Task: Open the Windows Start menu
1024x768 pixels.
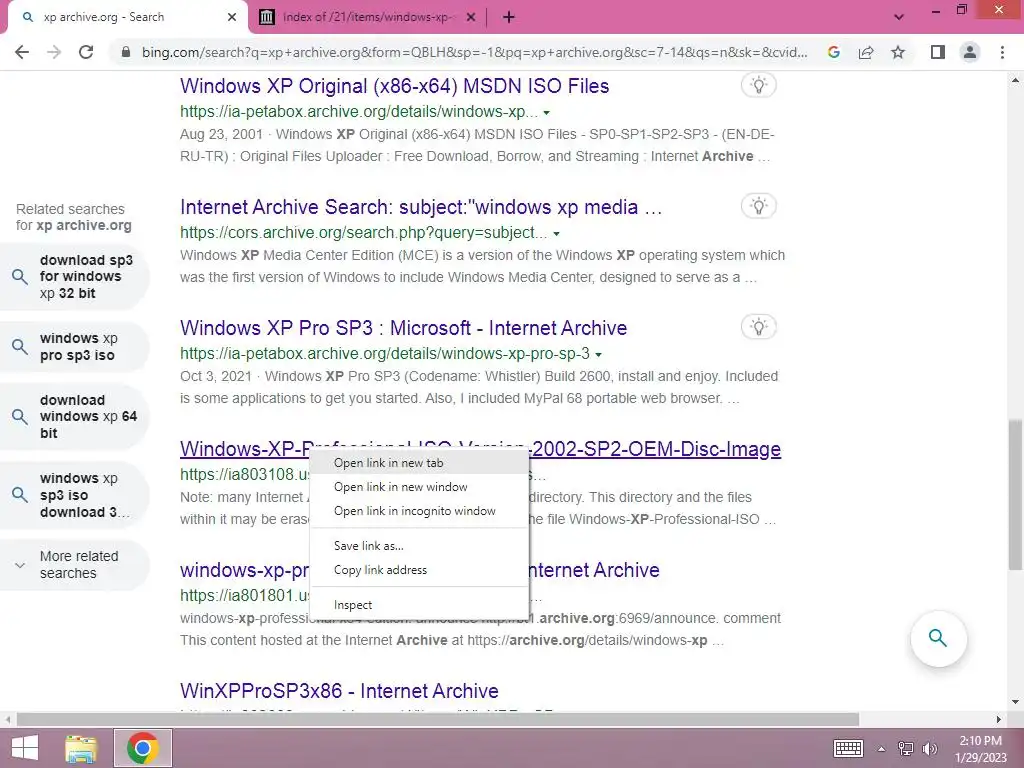Action: click(x=25, y=748)
